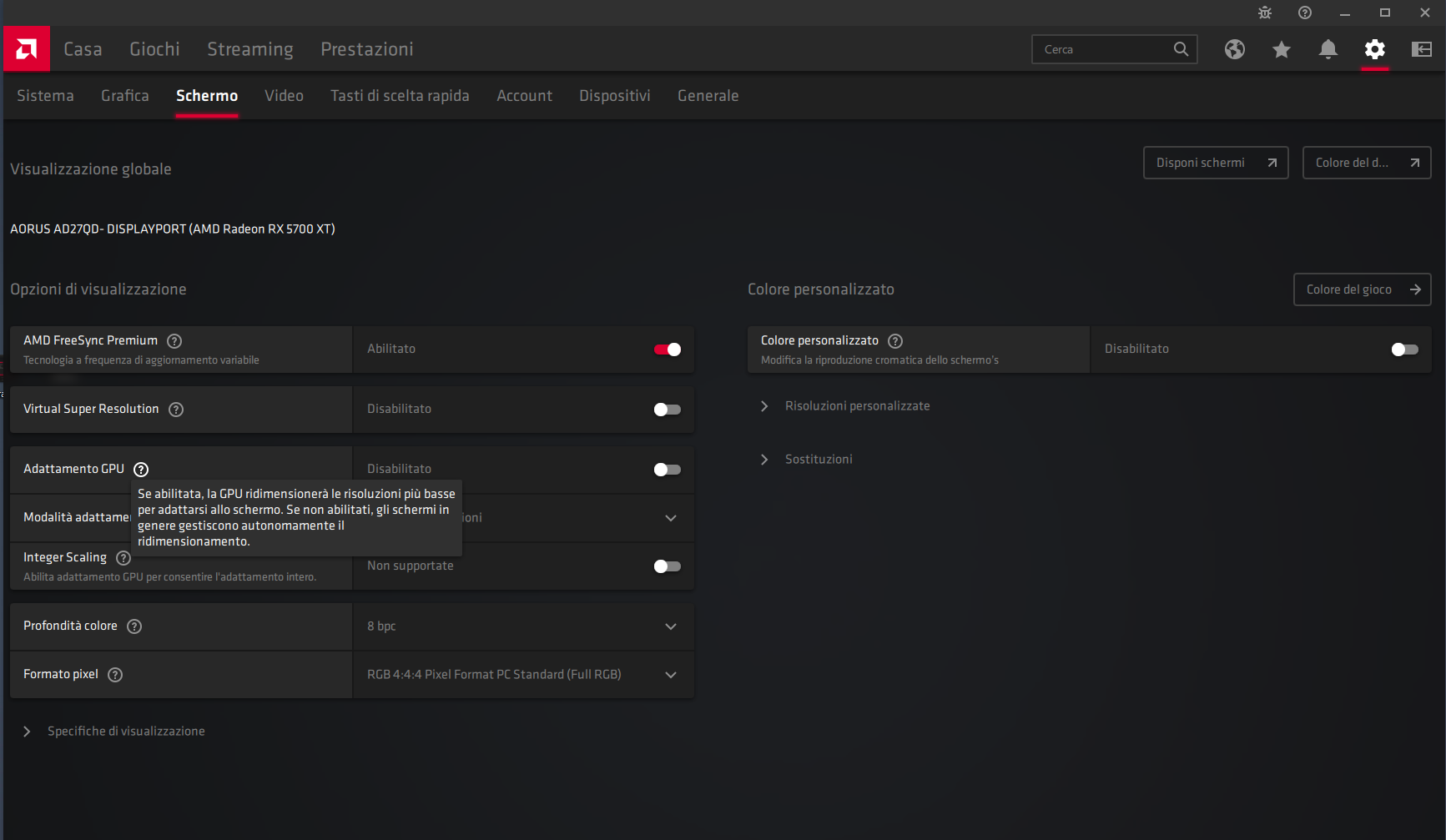This screenshot has height=840, width=1446.
Task: Switch to Generale settings tab
Action: [x=708, y=95]
